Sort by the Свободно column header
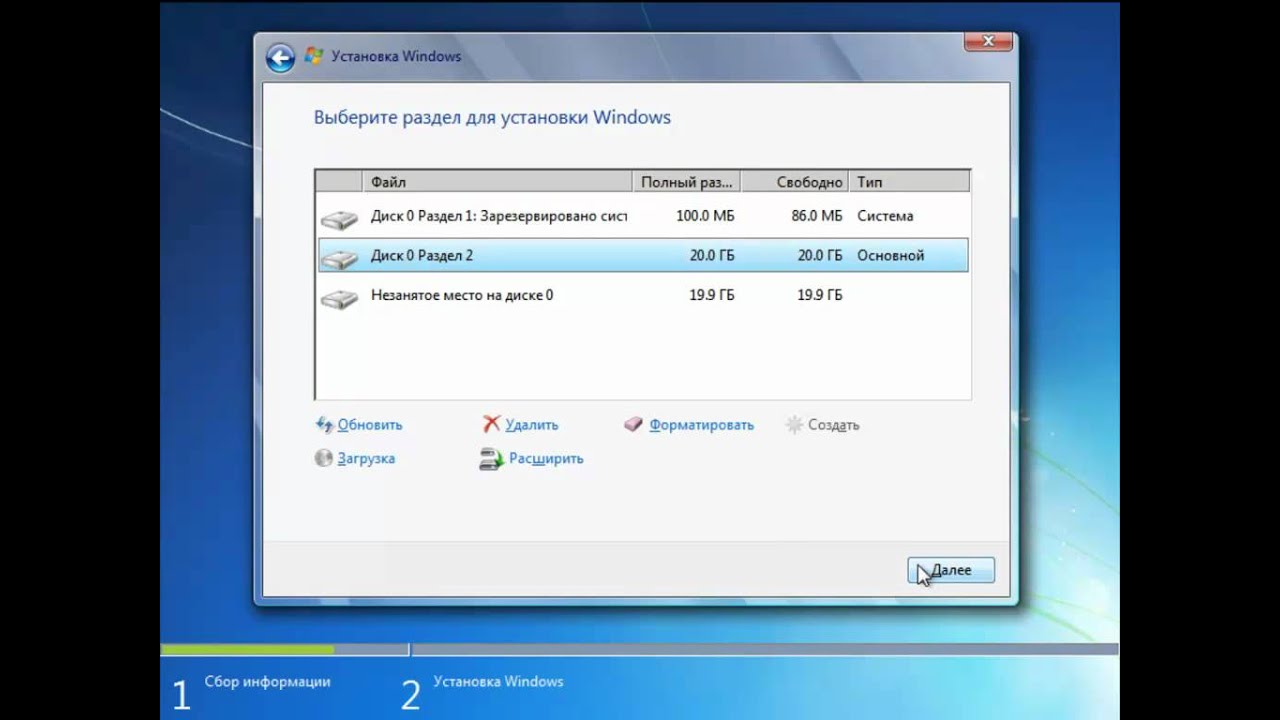The height and width of the screenshot is (720, 1280). pyautogui.click(x=797, y=182)
